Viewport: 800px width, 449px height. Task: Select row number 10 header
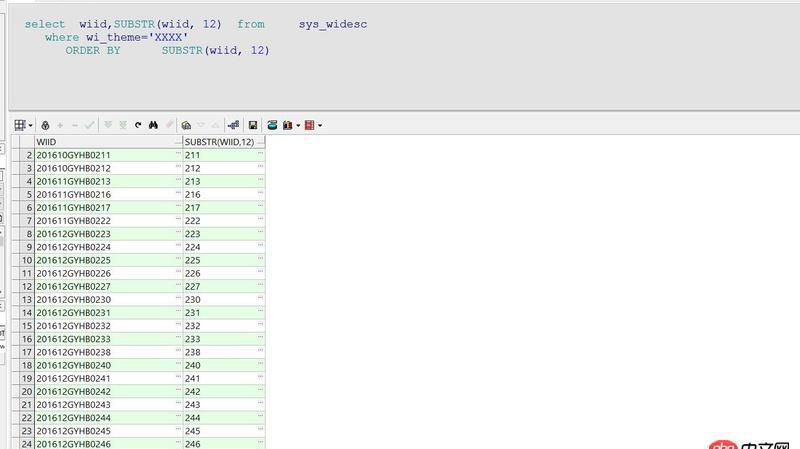tap(27, 260)
